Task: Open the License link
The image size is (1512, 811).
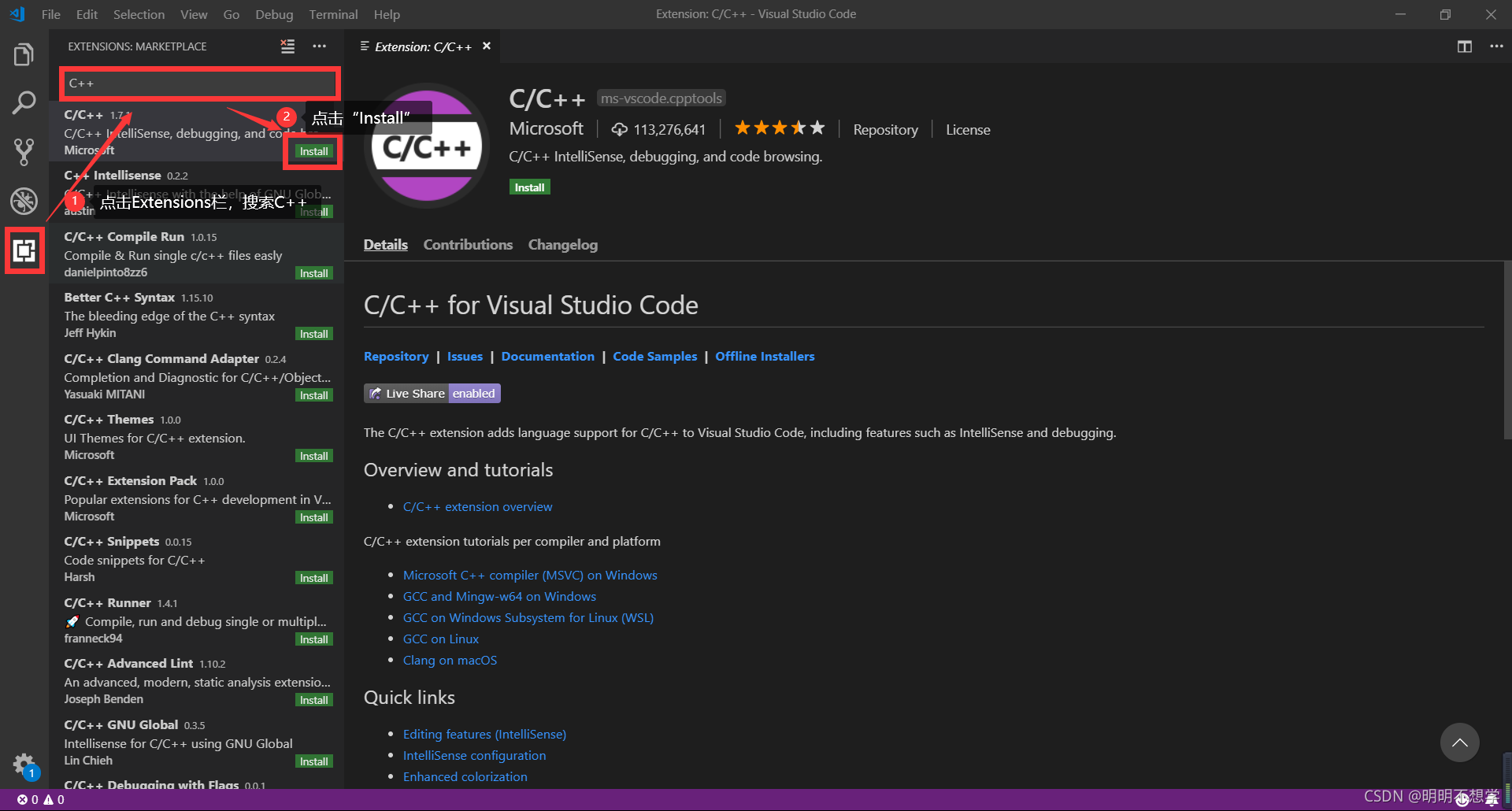Action: pyautogui.click(x=968, y=130)
